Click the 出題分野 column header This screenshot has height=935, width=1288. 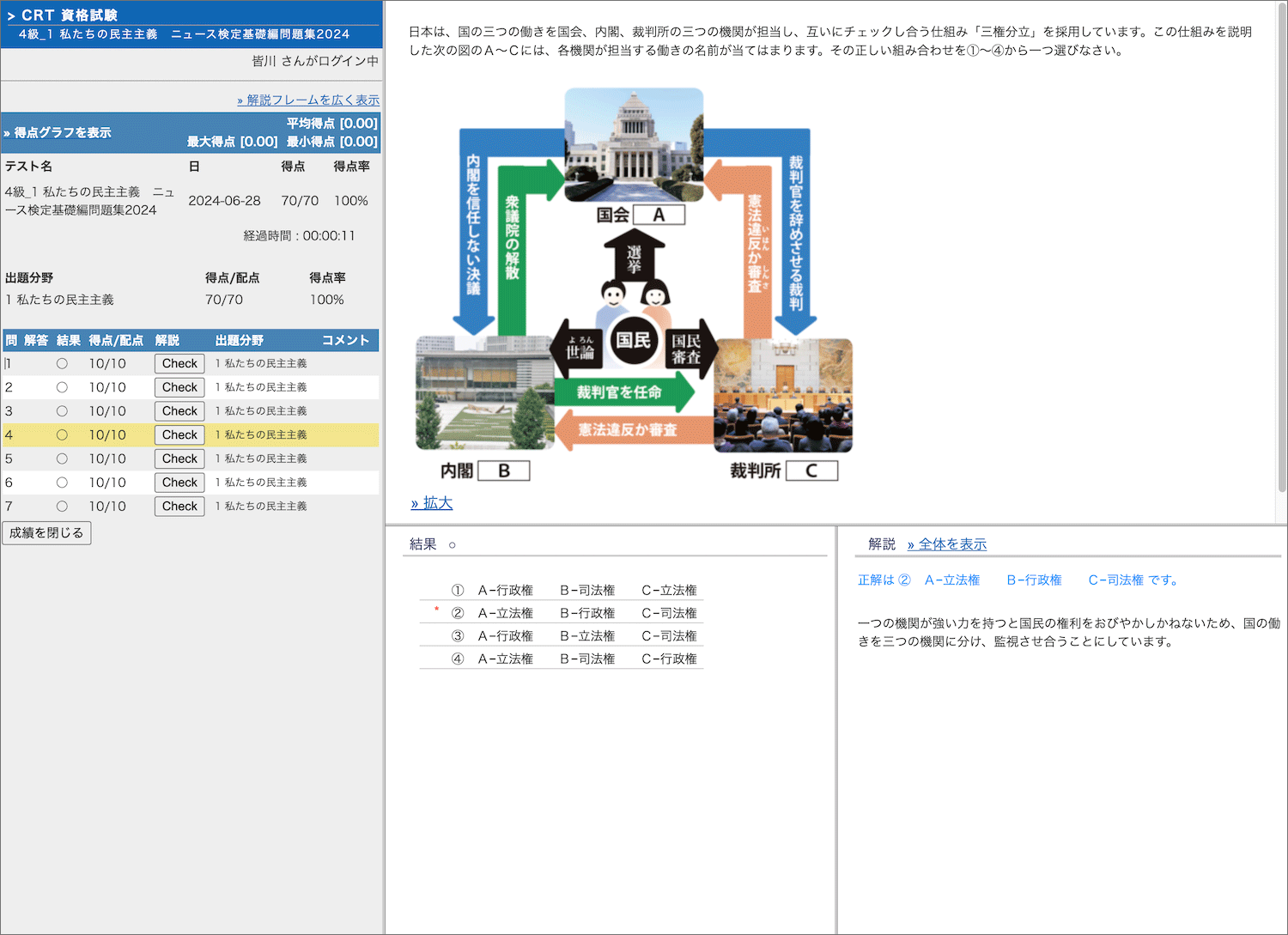240,340
